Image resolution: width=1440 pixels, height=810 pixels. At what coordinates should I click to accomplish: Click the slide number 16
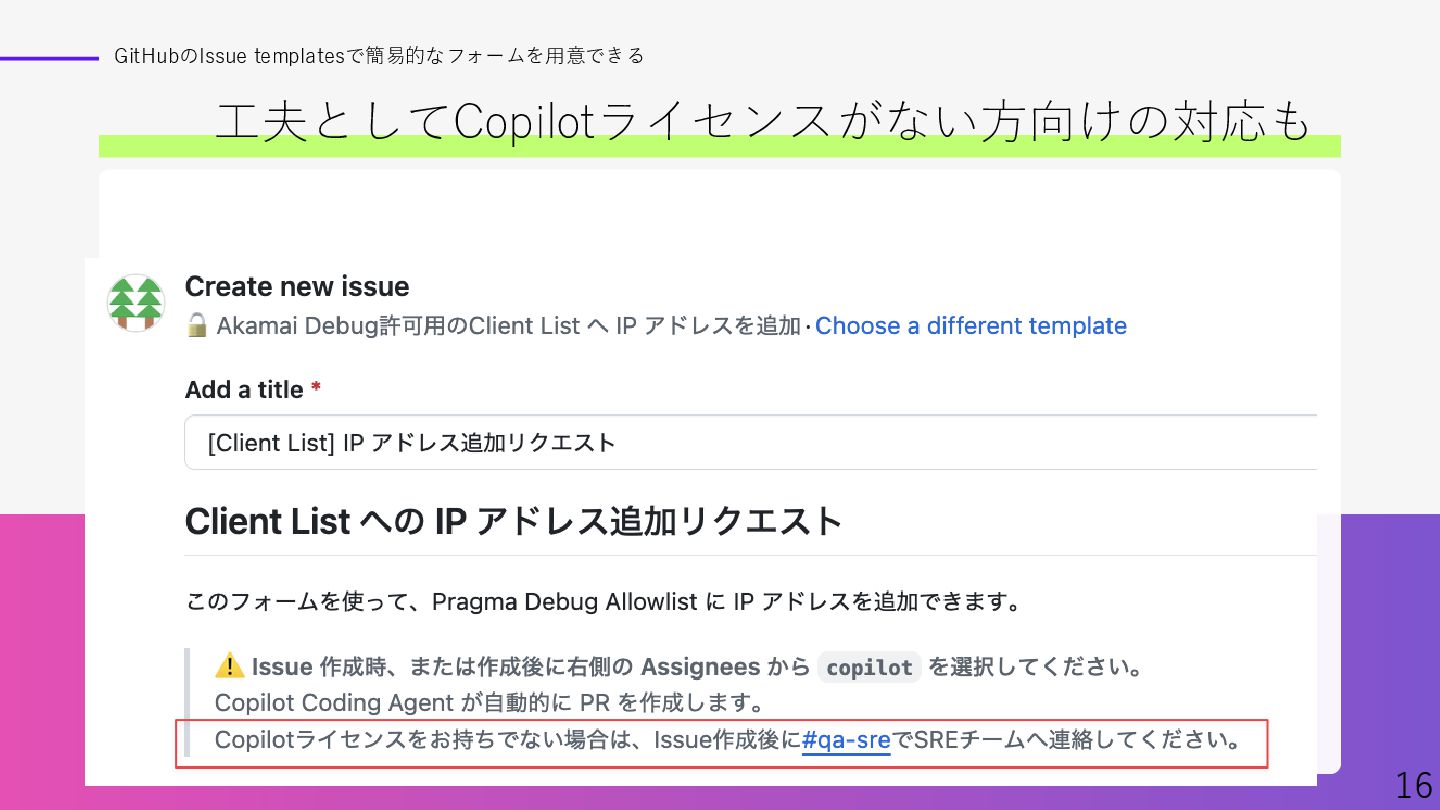(1413, 786)
